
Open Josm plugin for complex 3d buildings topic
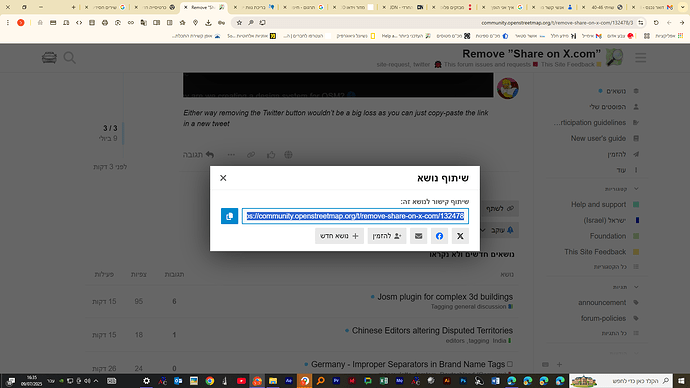(445, 297)
